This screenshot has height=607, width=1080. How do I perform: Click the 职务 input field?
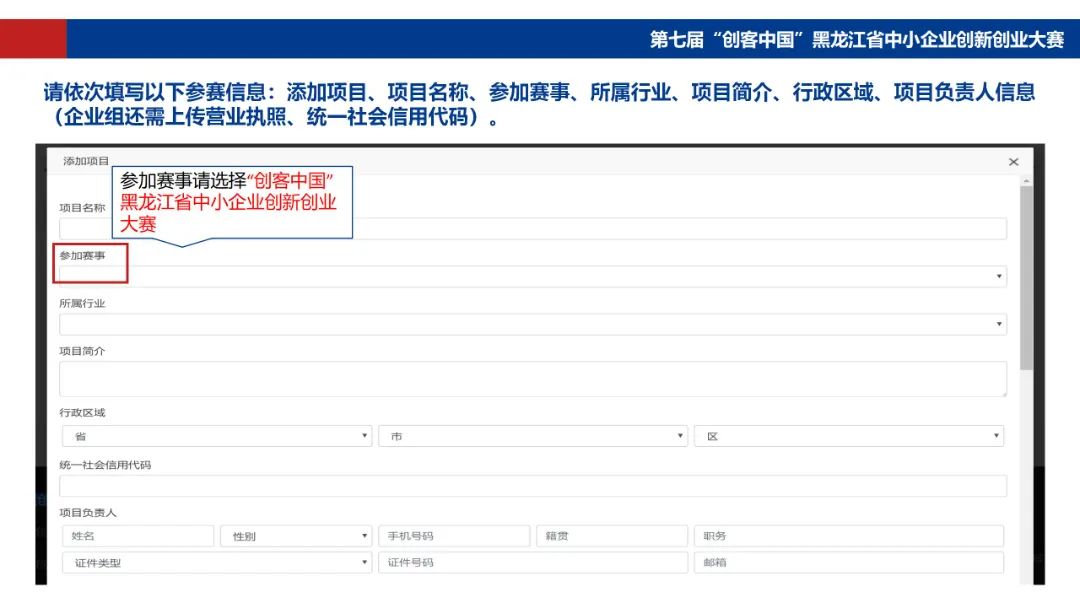849,536
